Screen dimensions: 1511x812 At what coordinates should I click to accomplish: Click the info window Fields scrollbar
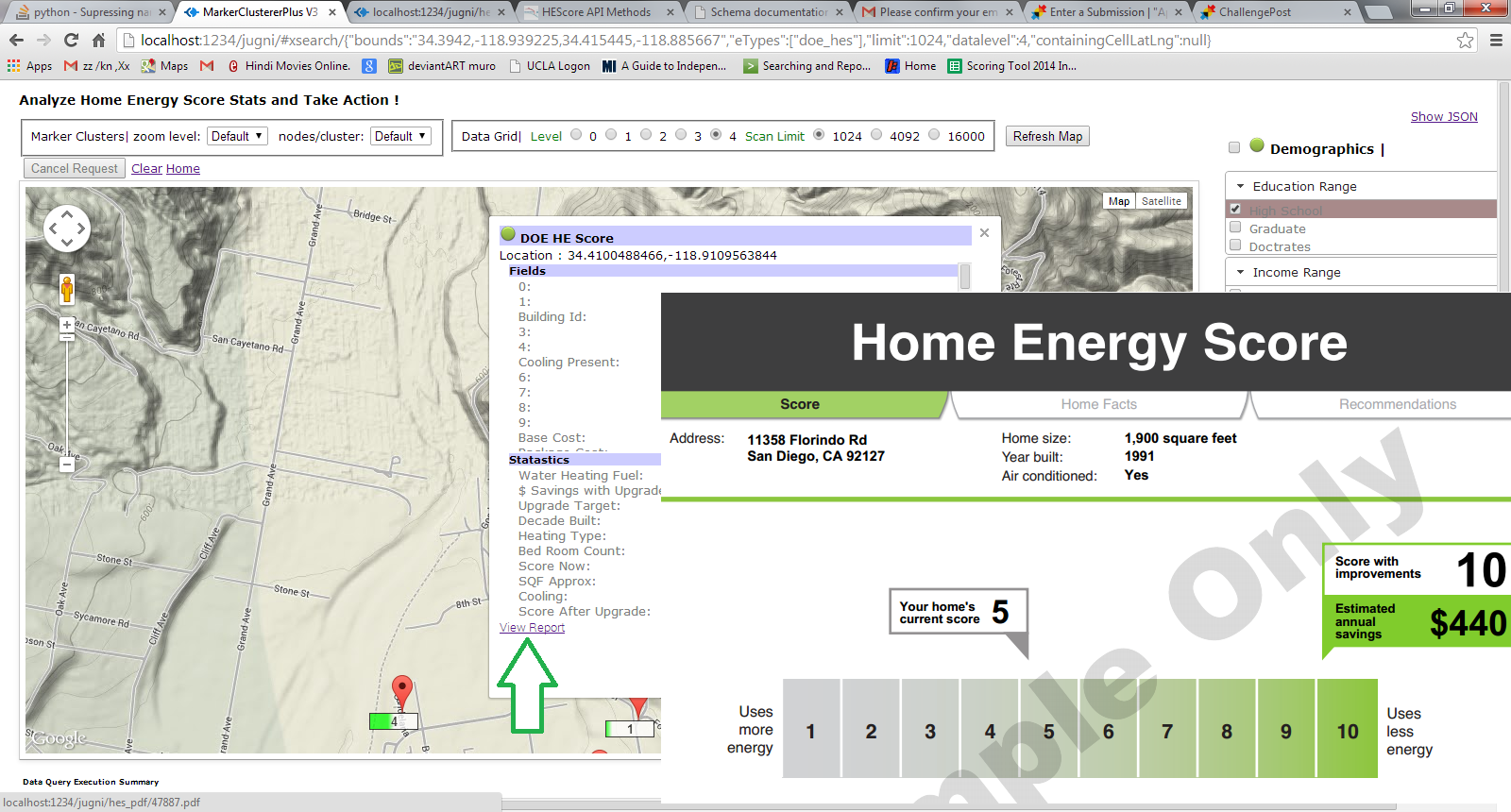(x=964, y=276)
